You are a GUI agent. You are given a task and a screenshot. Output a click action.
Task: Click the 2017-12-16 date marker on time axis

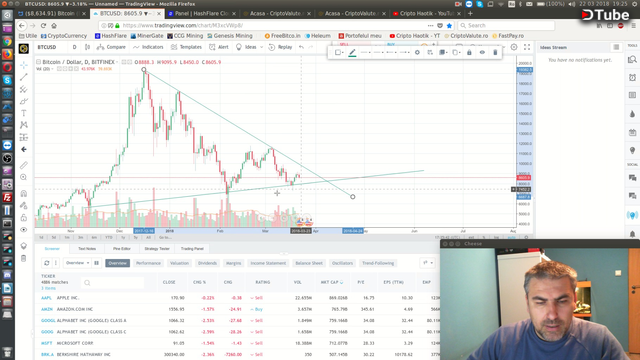click(x=144, y=231)
